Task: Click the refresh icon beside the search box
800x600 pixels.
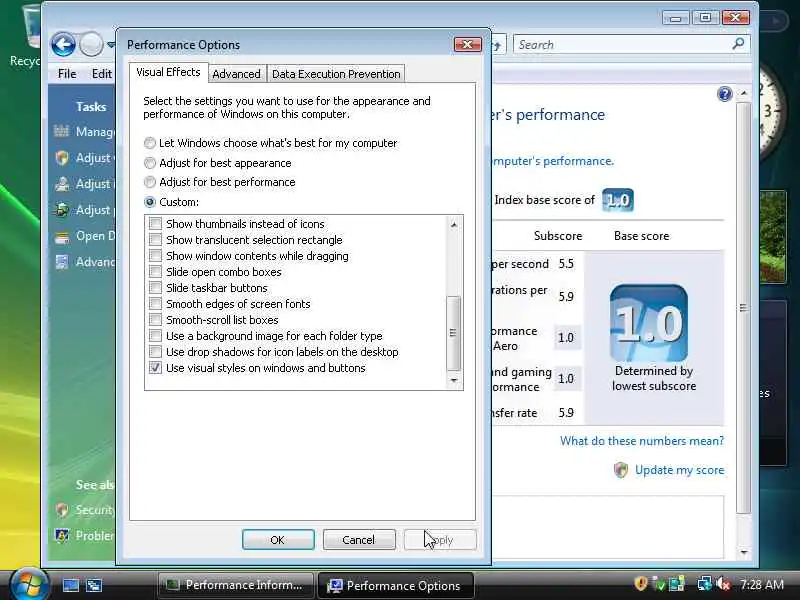Action: pos(497,45)
